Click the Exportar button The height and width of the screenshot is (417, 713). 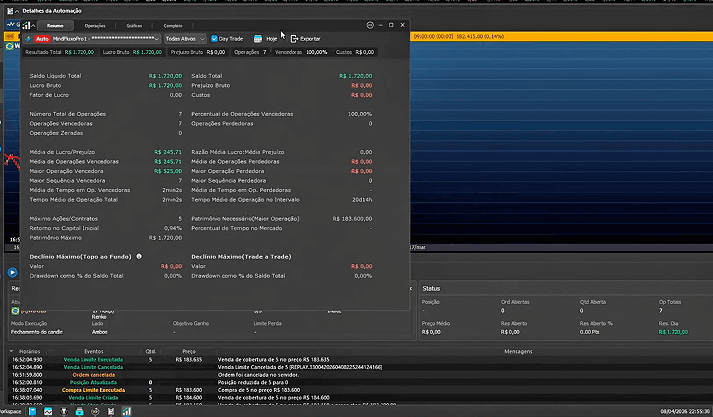click(x=306, y=39)
